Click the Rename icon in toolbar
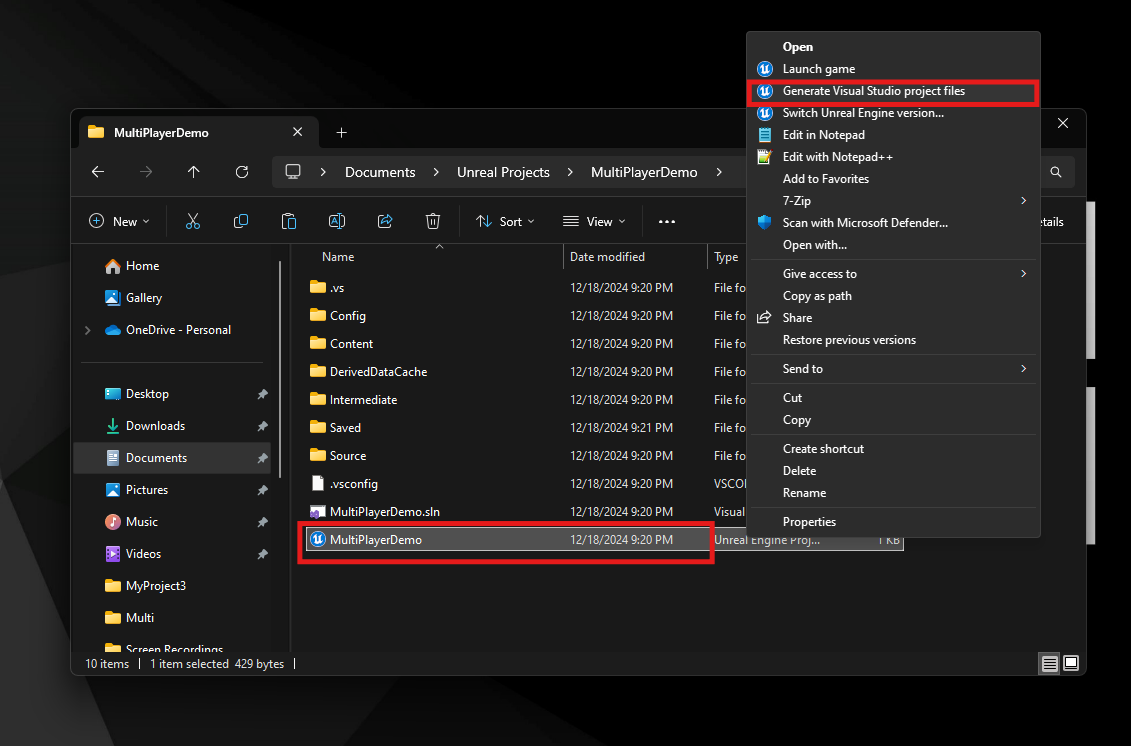The width and height of the screenshot is (1131, 746). tap(337, 221)
